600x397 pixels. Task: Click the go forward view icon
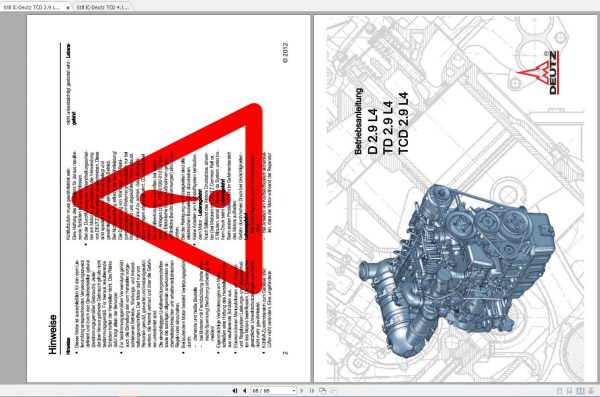point(333,391)
